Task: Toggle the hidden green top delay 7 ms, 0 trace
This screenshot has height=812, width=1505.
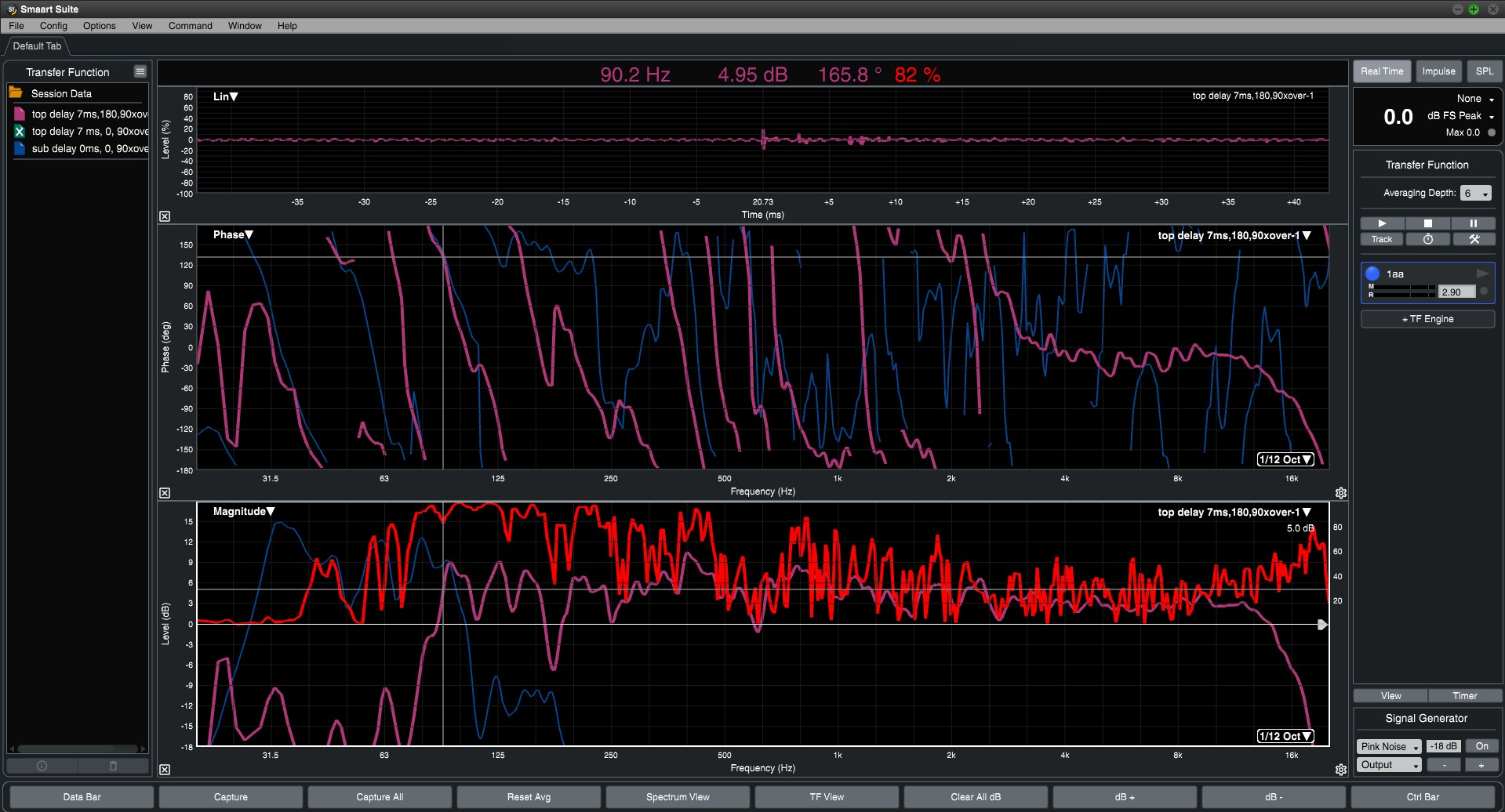Action: [20, 132]
